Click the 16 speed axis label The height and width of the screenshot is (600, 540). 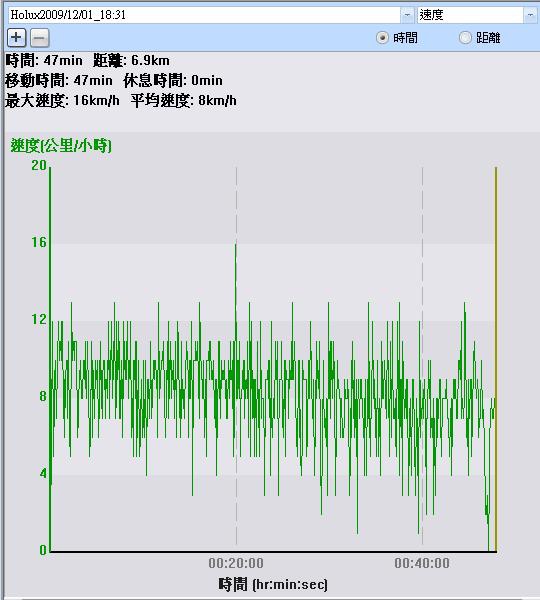39,242
